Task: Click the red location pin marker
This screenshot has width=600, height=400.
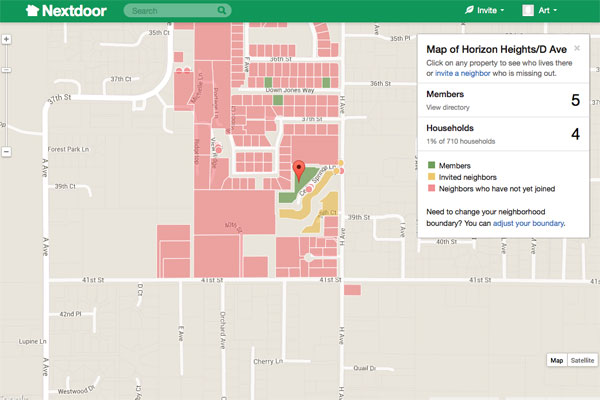Action: click(299, 170)
